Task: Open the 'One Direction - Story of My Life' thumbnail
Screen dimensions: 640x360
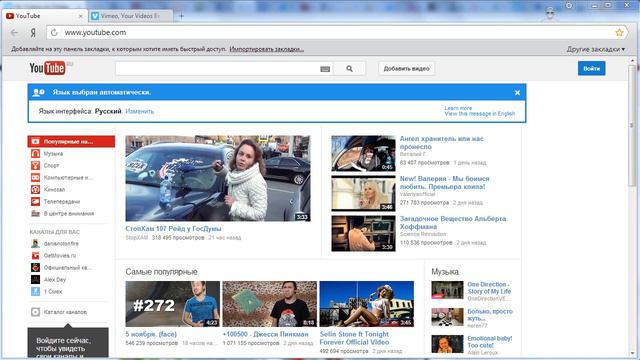Action: [x=447, y=290]
